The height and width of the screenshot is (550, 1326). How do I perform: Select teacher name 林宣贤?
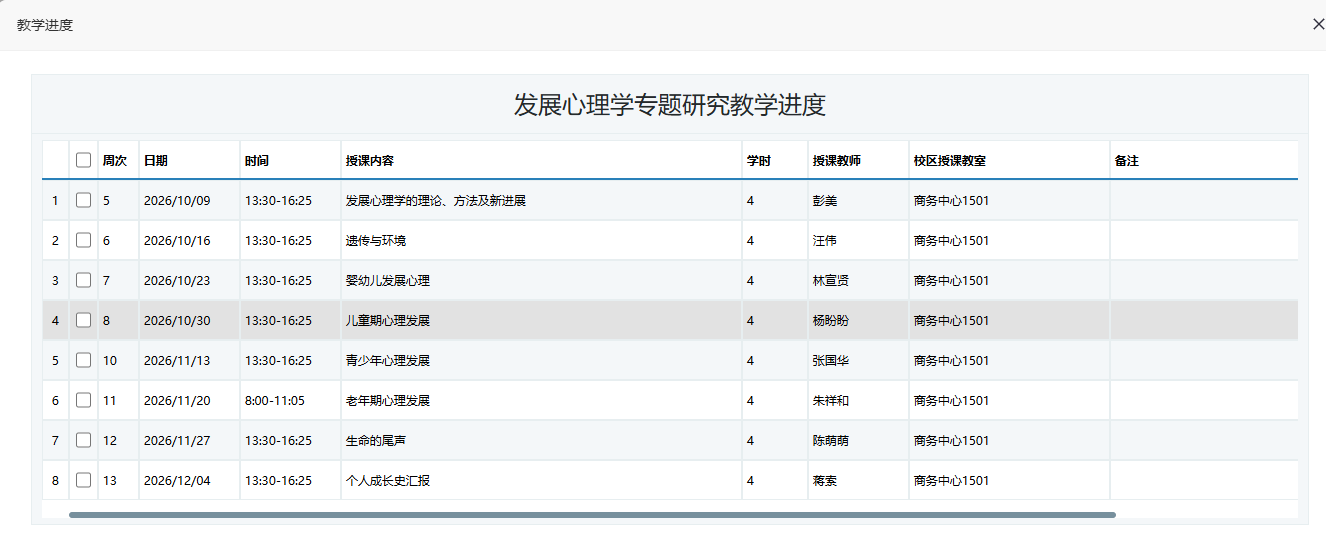coord(831,281)
